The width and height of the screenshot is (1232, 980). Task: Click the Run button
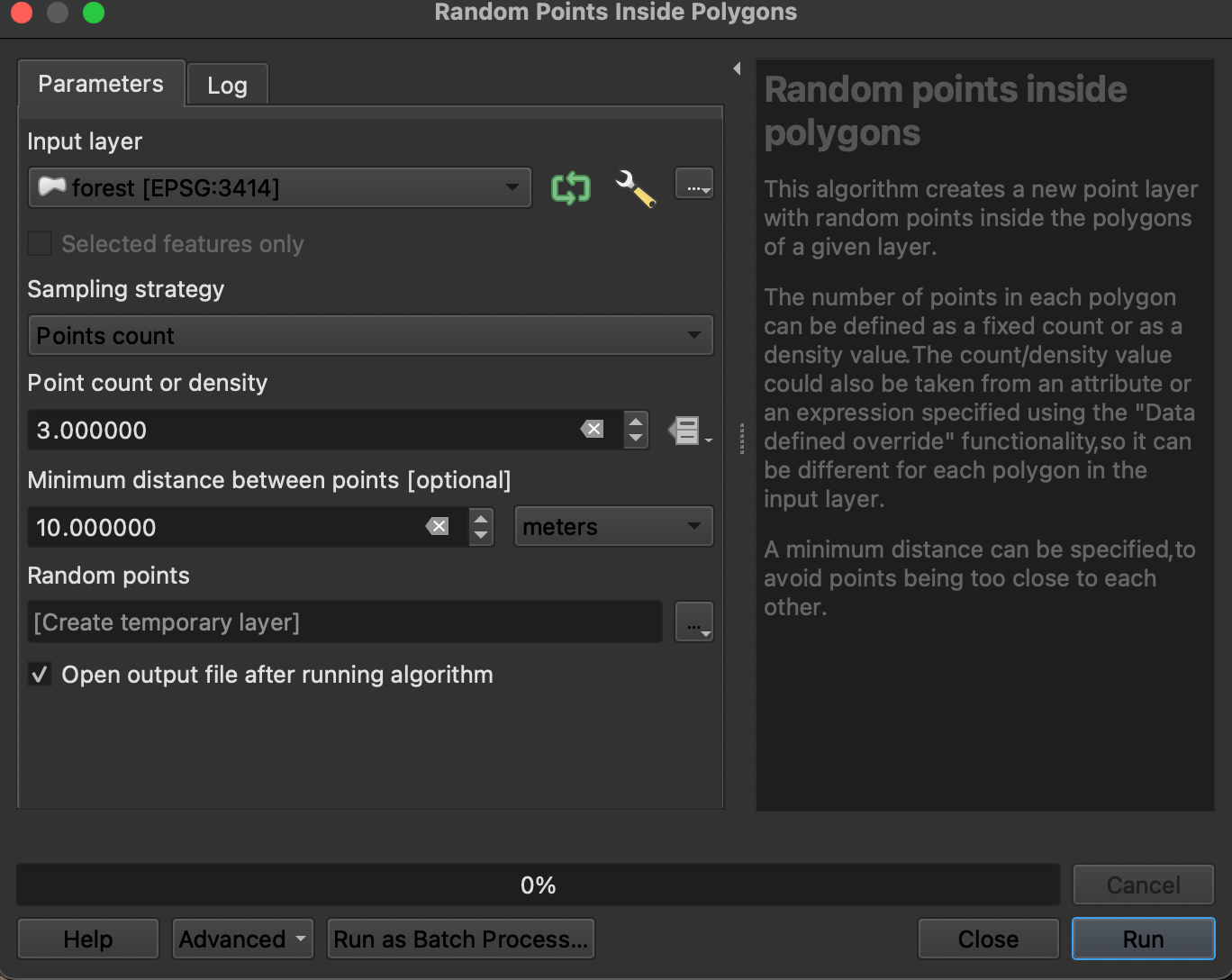(x=1143, y=939)
